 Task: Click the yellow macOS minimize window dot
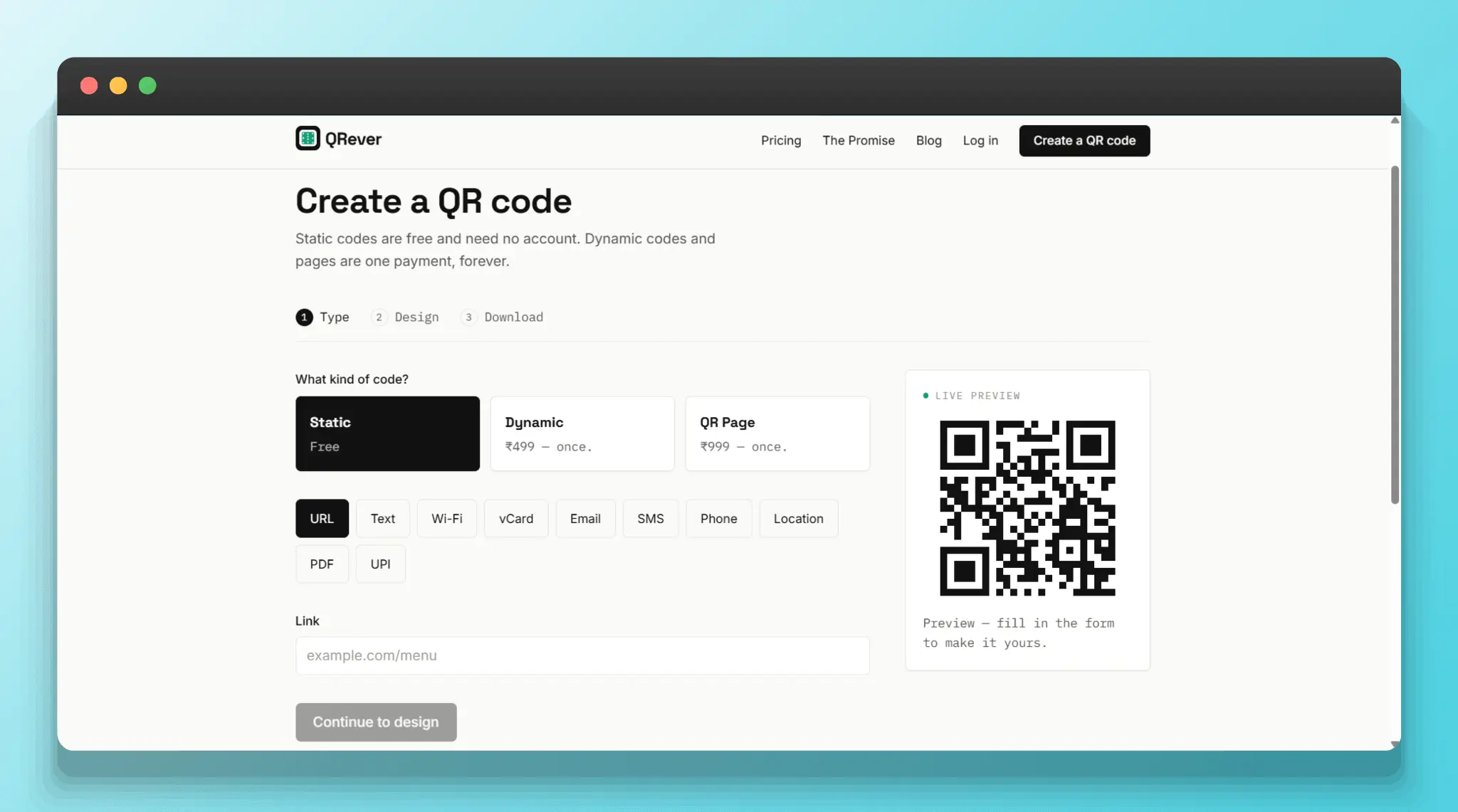point(118,85)
